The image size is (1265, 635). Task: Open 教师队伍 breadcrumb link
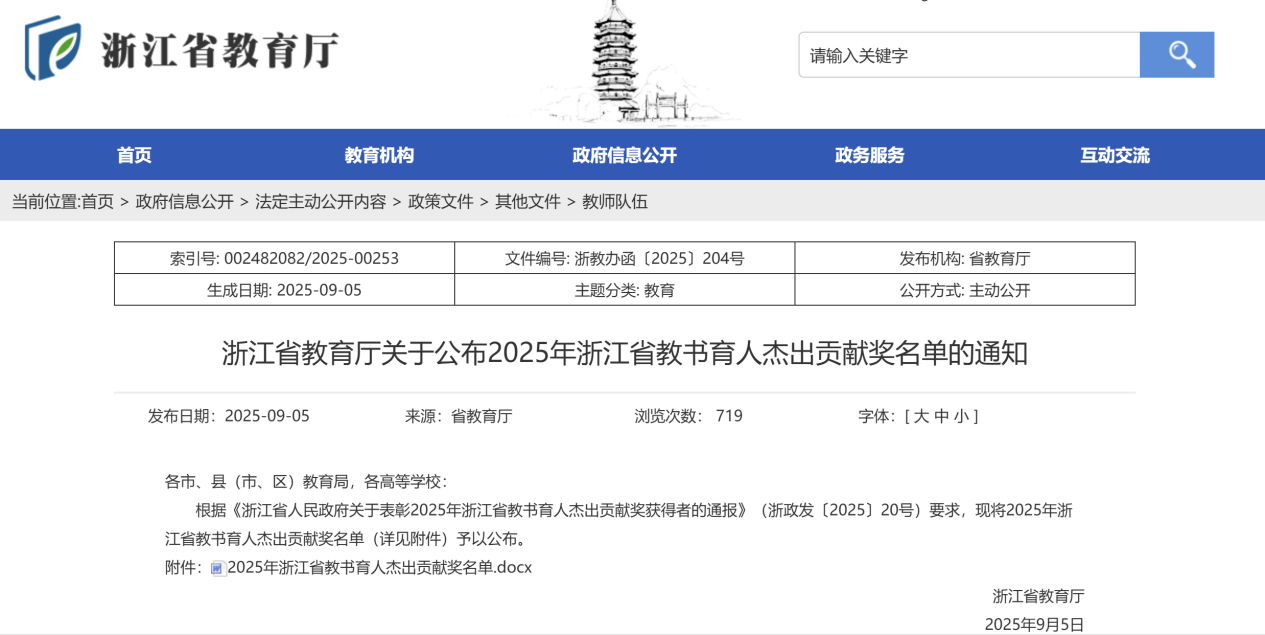(615, 201)
